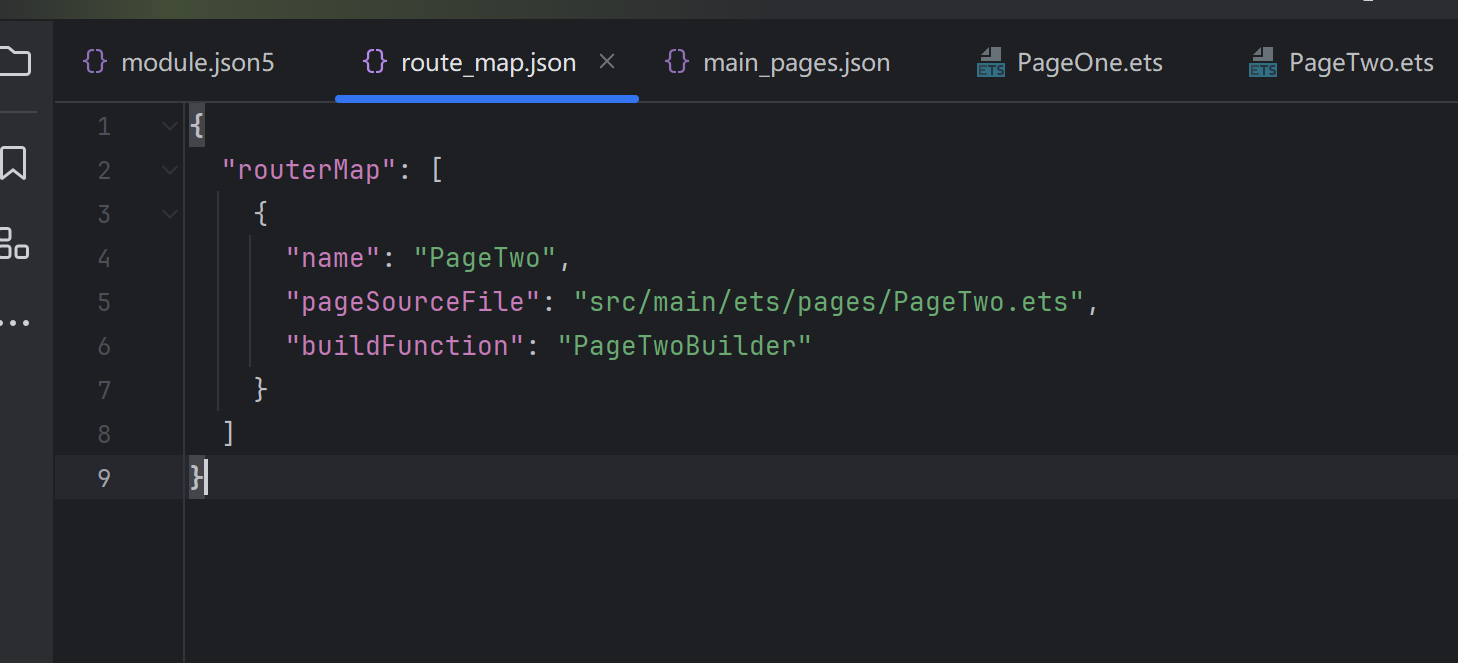
Task: Open the Project folder tool window
Action: (x=15, y=62)
